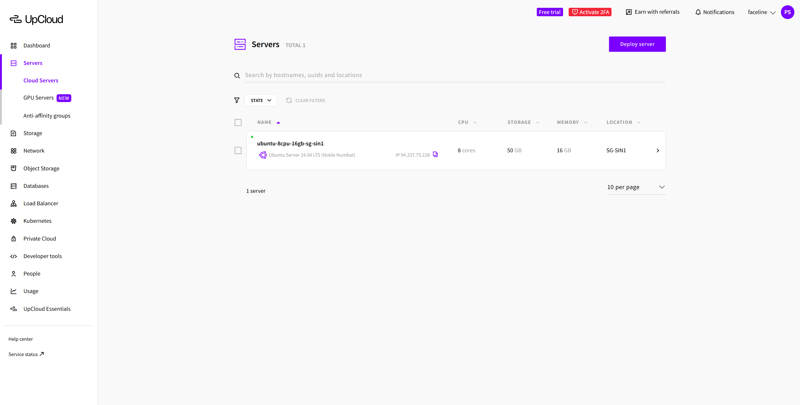Click the Earn with referrals icon

tap(629, 12)
